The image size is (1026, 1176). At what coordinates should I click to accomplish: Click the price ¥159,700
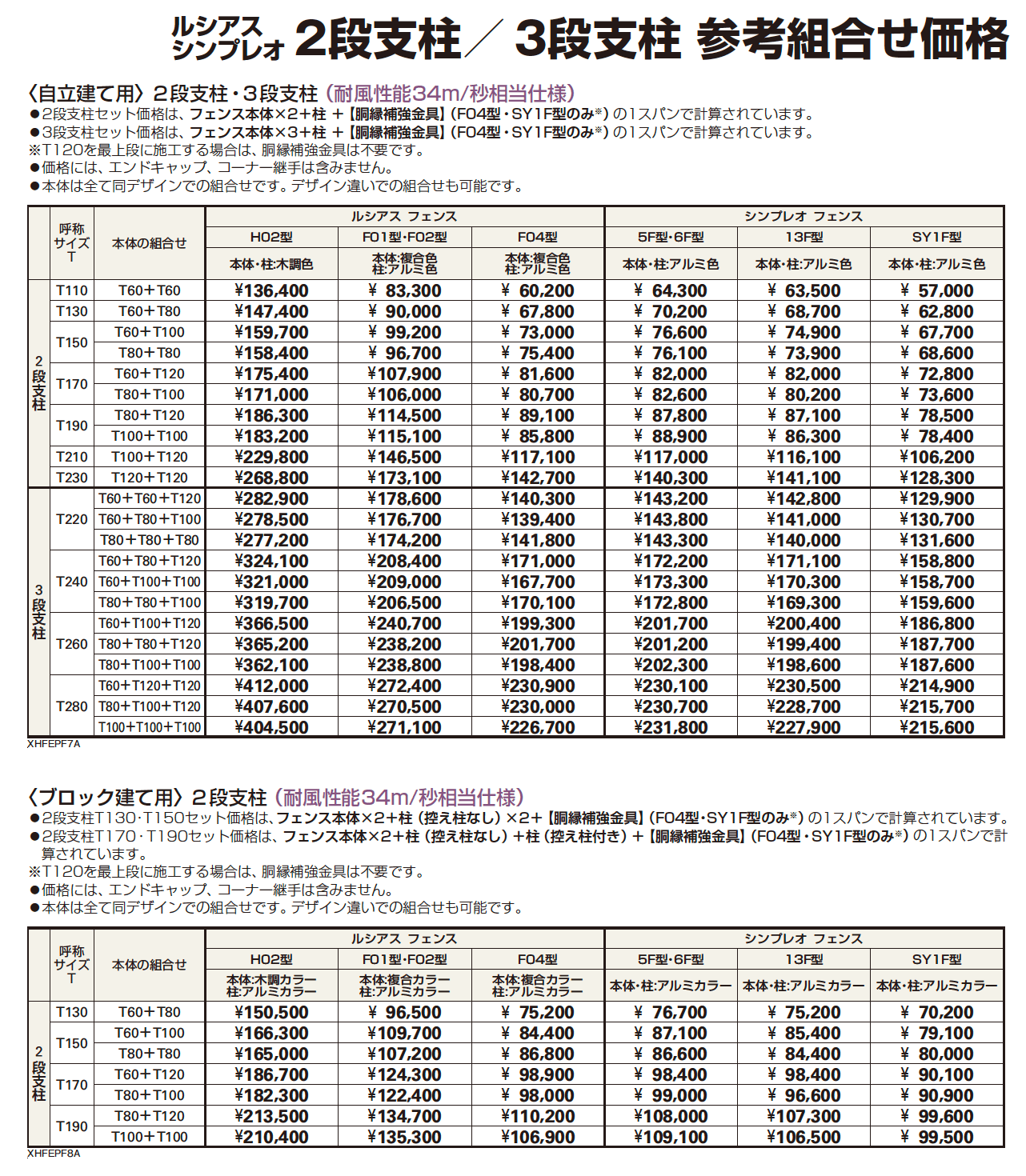[271, 332]
